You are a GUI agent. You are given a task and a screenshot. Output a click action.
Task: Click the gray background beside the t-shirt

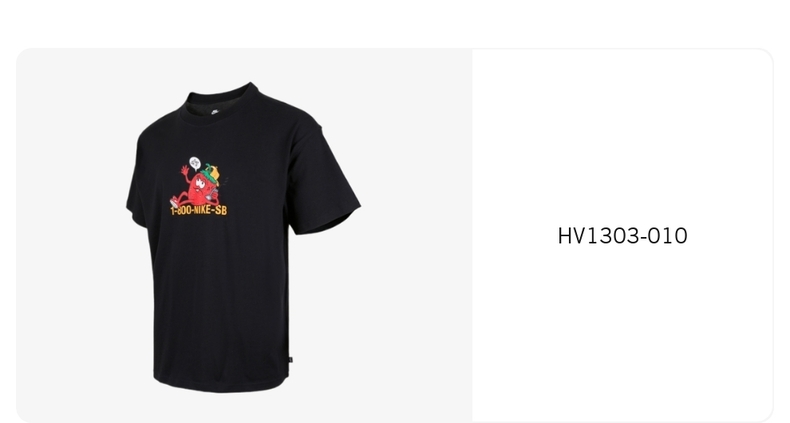click(413, 237)
